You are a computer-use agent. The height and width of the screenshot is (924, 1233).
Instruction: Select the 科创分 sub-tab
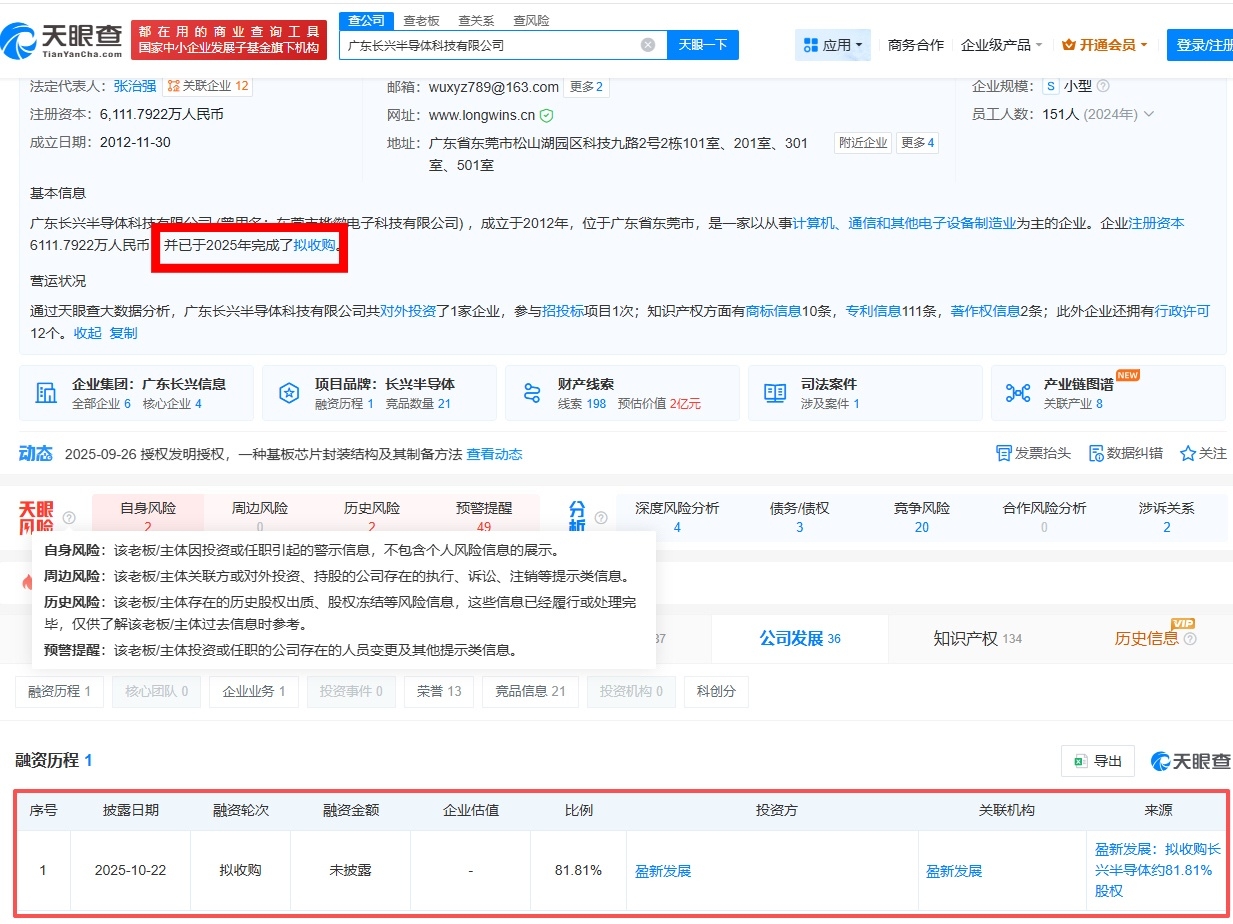pyautogui.click(x=716, y=691)
